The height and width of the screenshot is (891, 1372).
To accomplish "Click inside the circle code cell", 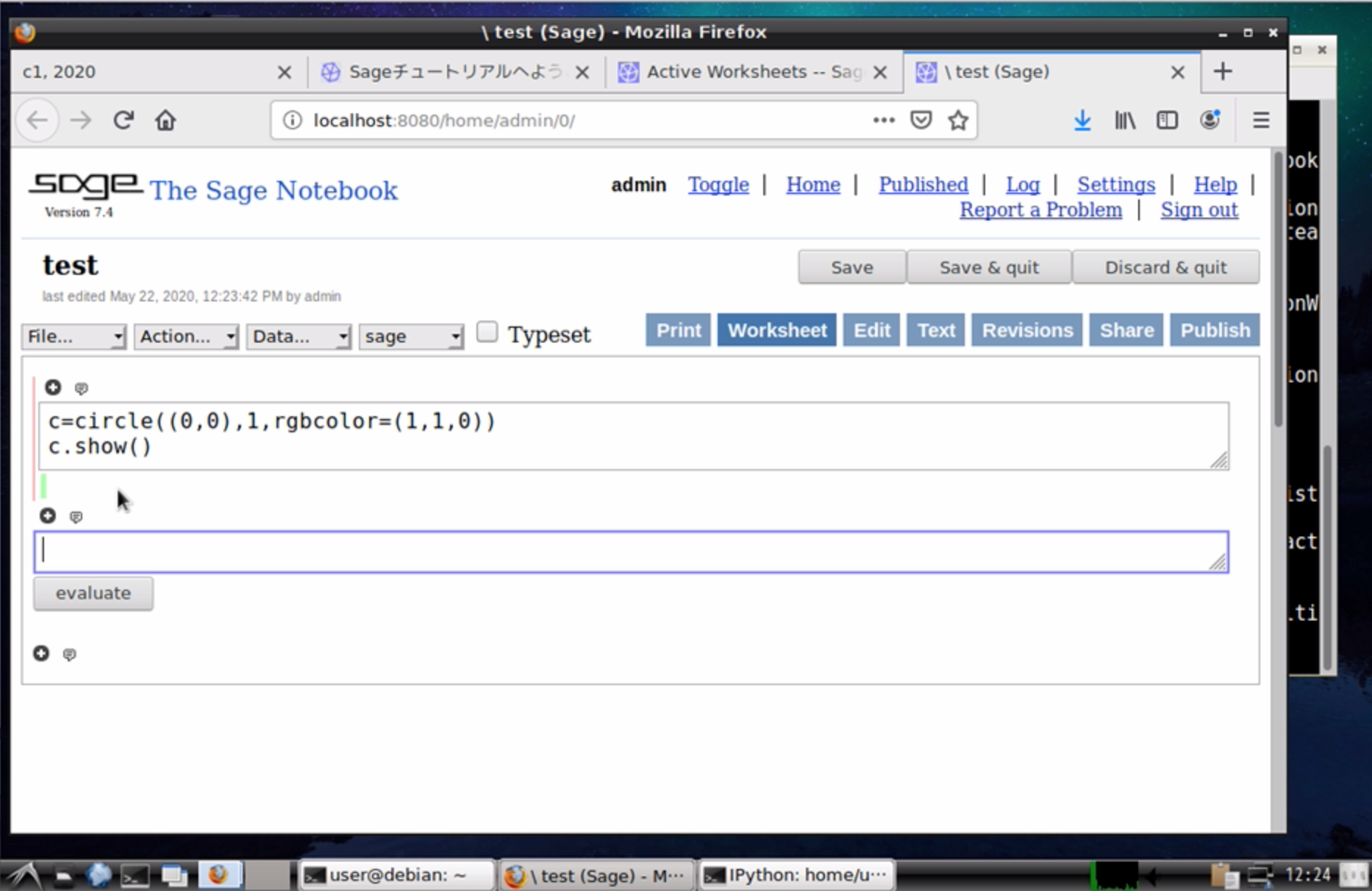I will point(633,435).
